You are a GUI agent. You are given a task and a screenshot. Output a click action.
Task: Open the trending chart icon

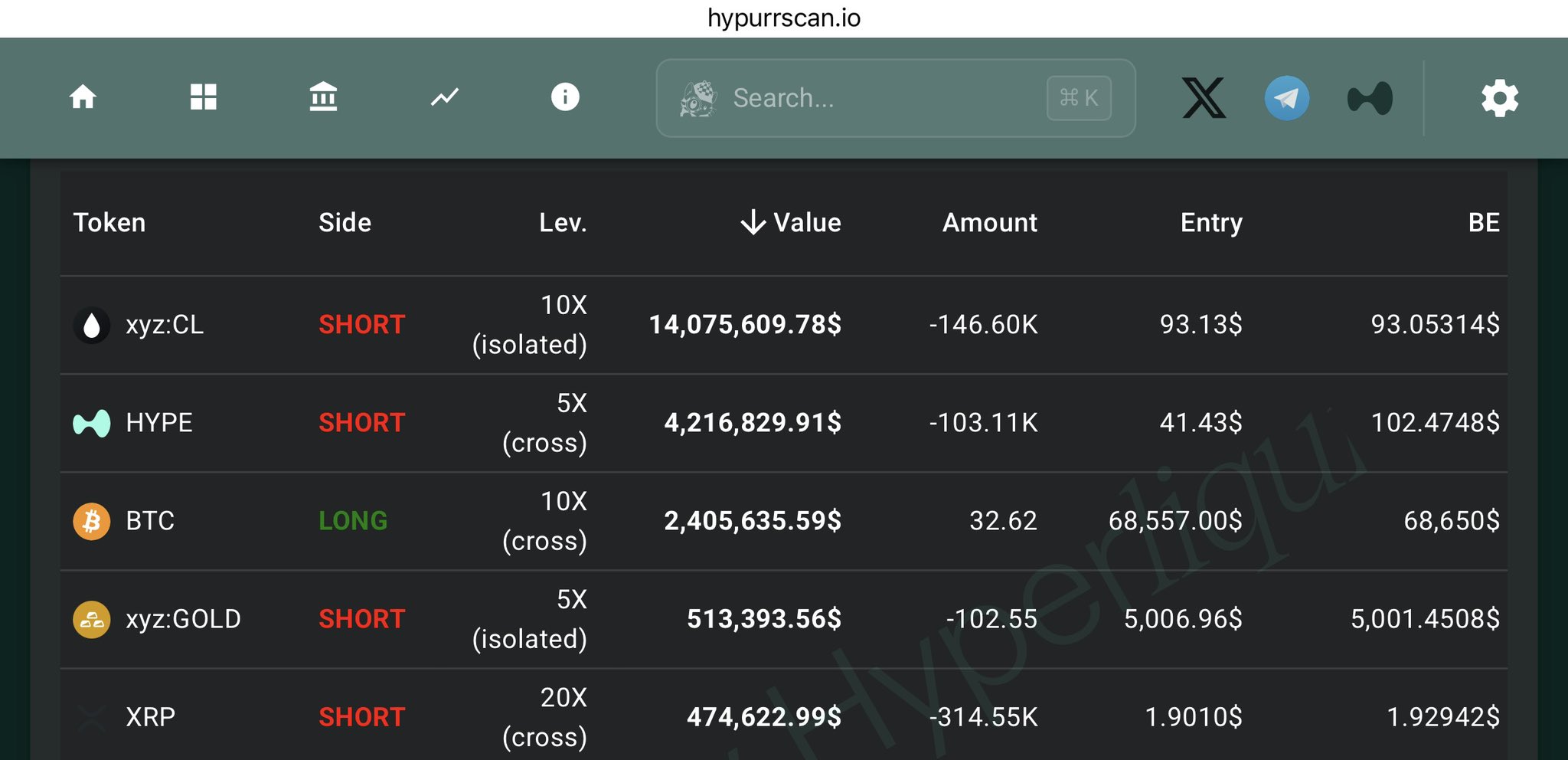click(x=444, y=97)
